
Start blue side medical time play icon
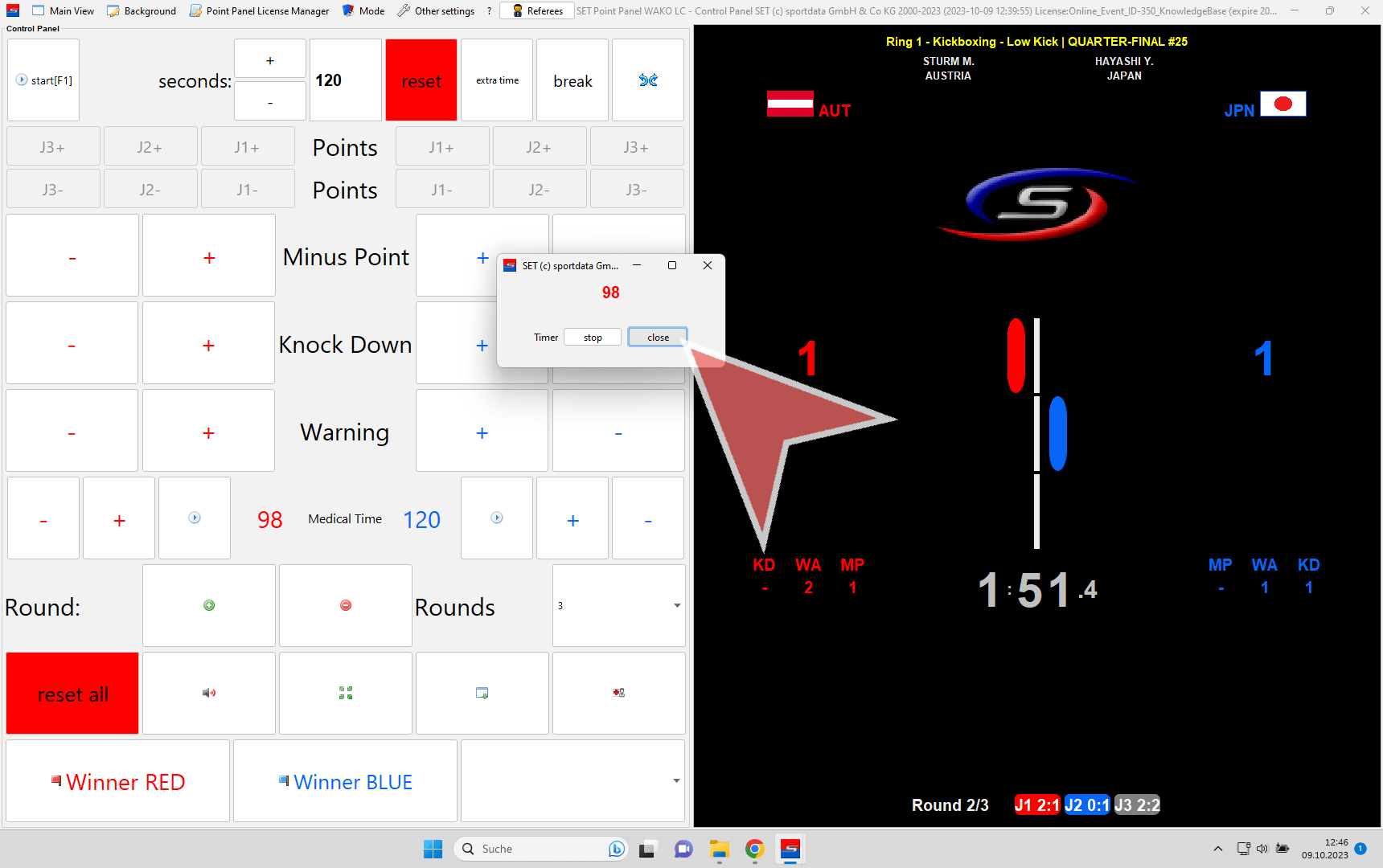coord(497,518)
